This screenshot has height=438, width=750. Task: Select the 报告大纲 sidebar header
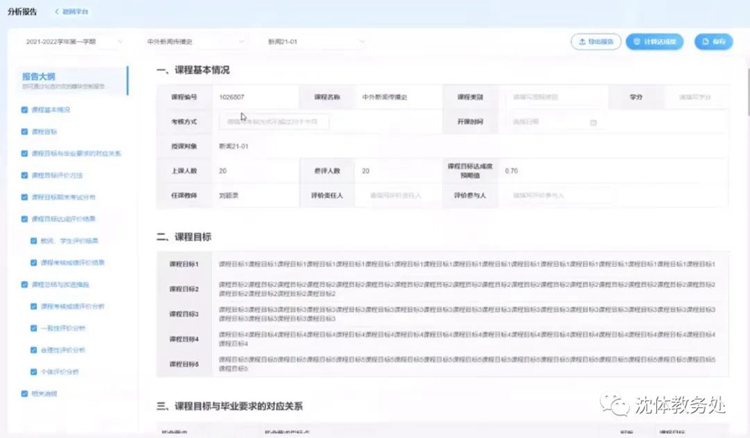coord(39,76)
